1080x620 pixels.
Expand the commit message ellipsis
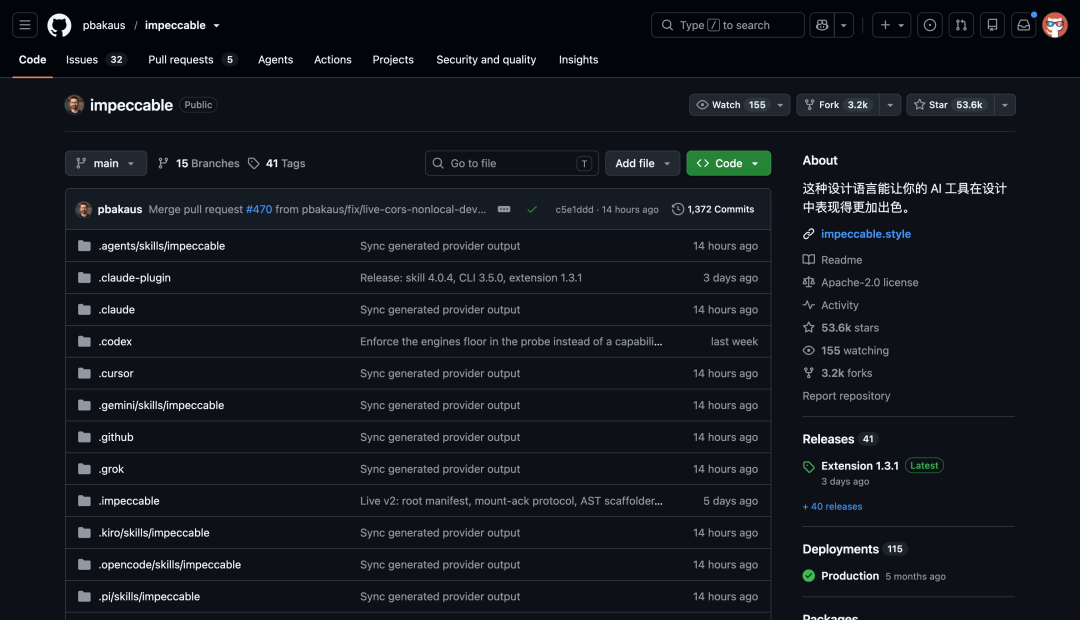pyautogui.click(x=504, y=209)
